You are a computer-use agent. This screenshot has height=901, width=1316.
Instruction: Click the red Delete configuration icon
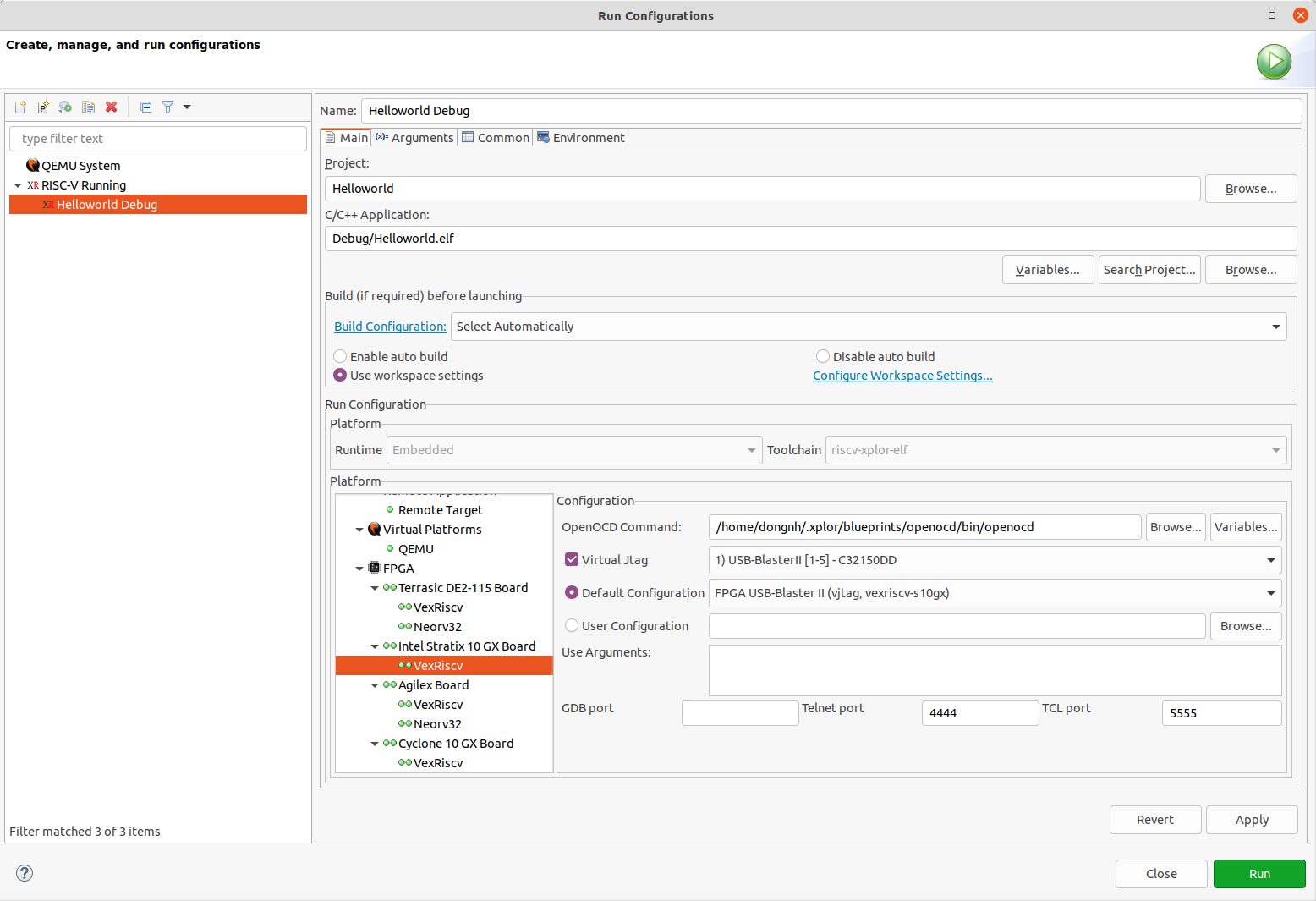[111, 107]
